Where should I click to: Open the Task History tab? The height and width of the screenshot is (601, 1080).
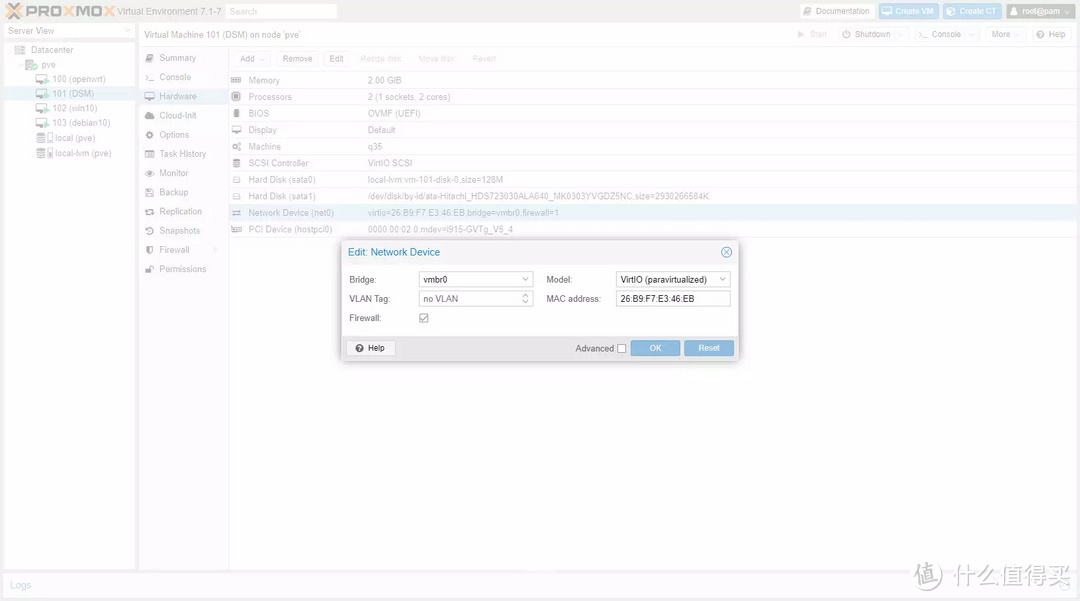pos(183,154)
